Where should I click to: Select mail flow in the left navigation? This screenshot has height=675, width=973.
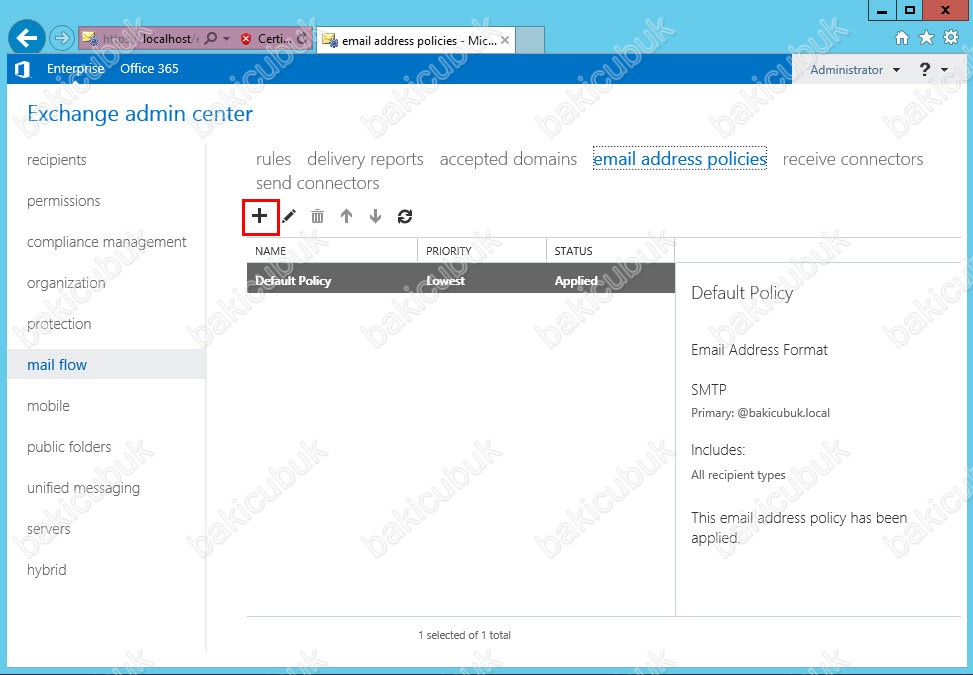pos(107,364)
